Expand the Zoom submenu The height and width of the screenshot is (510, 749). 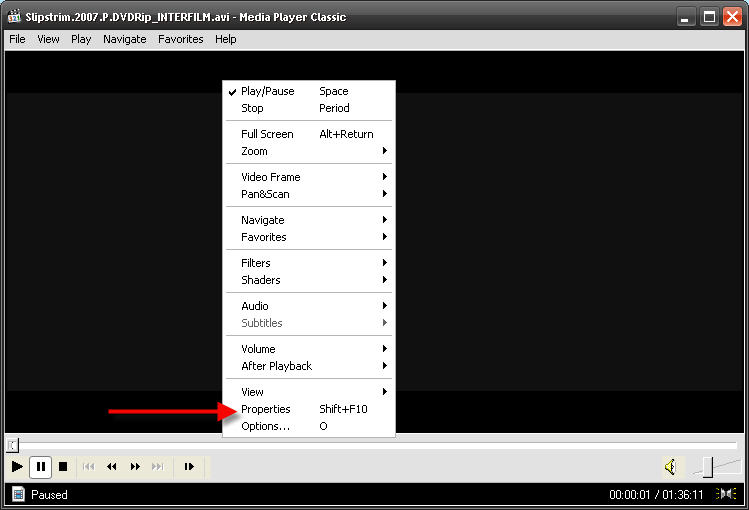click(x=309, y=151)
